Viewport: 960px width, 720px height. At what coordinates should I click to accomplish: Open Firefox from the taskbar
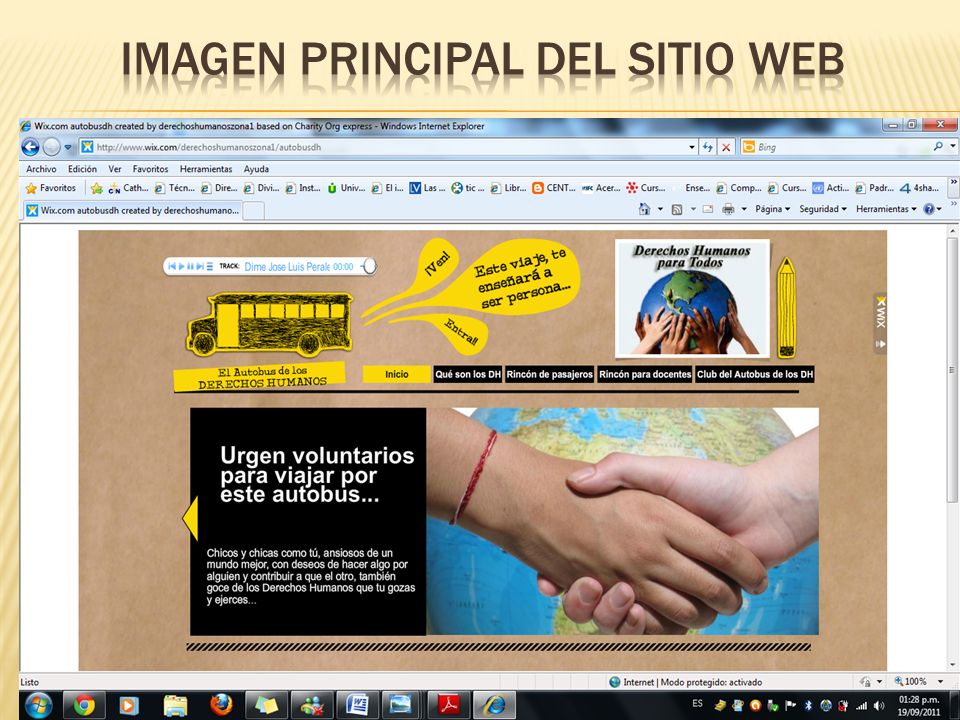220,705
